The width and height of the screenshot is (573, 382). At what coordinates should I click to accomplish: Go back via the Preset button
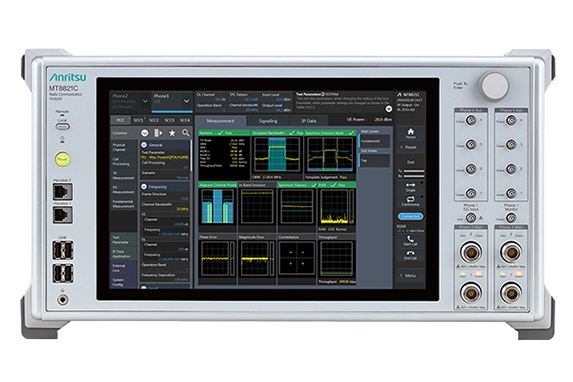(x=410, y=147)
